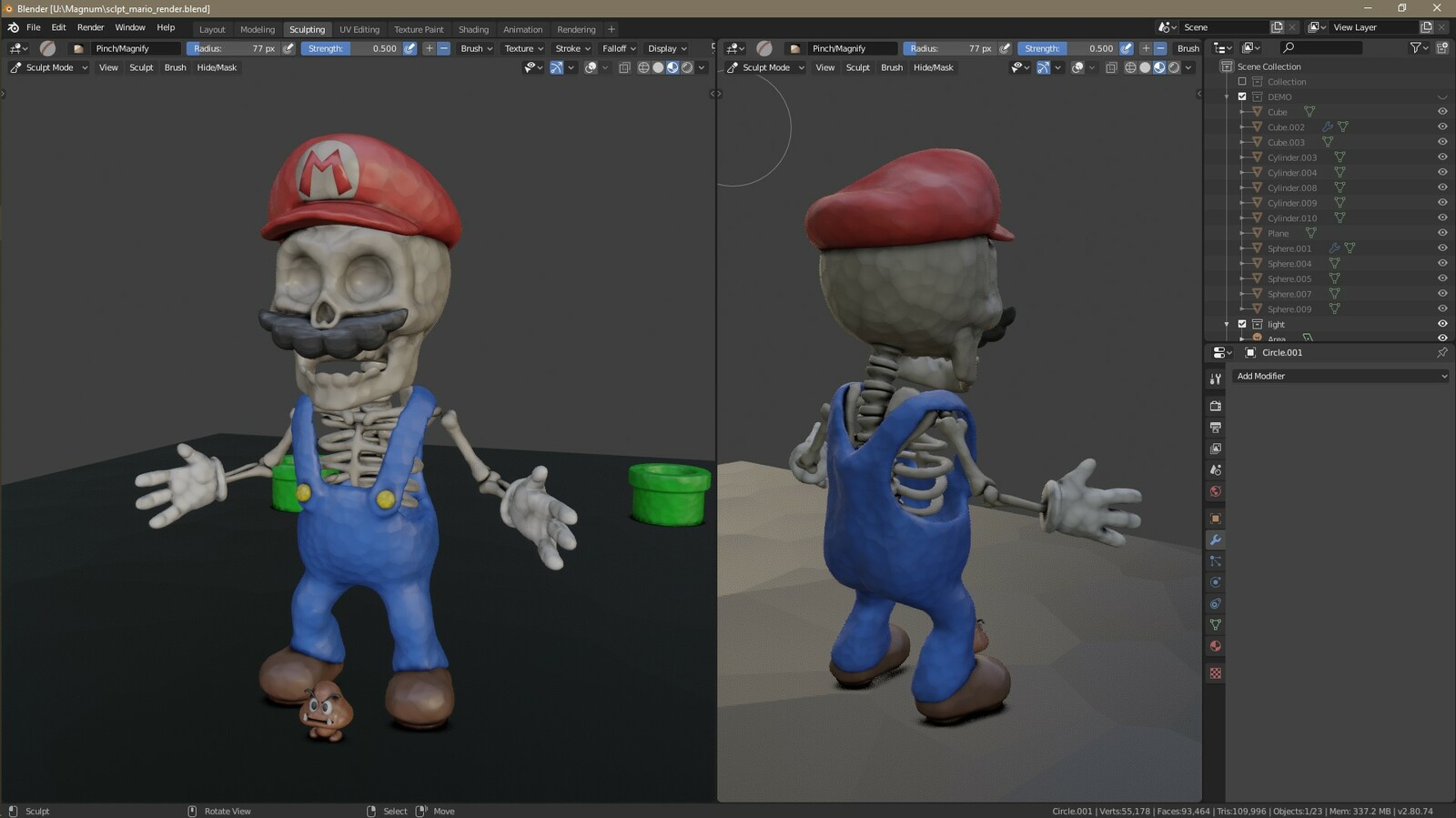The width and height of the screenshot is (1456, 818).
Task: Open Render properties tab
Action: [x=1215, y=406]
